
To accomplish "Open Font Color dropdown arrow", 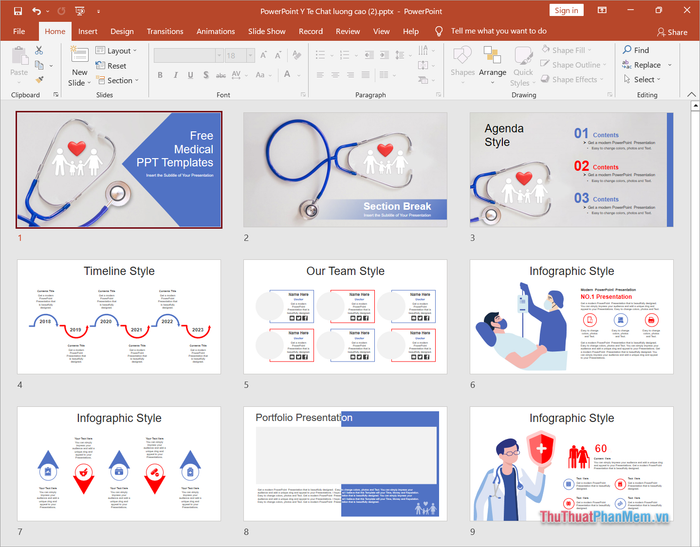I will pos(299,75).
